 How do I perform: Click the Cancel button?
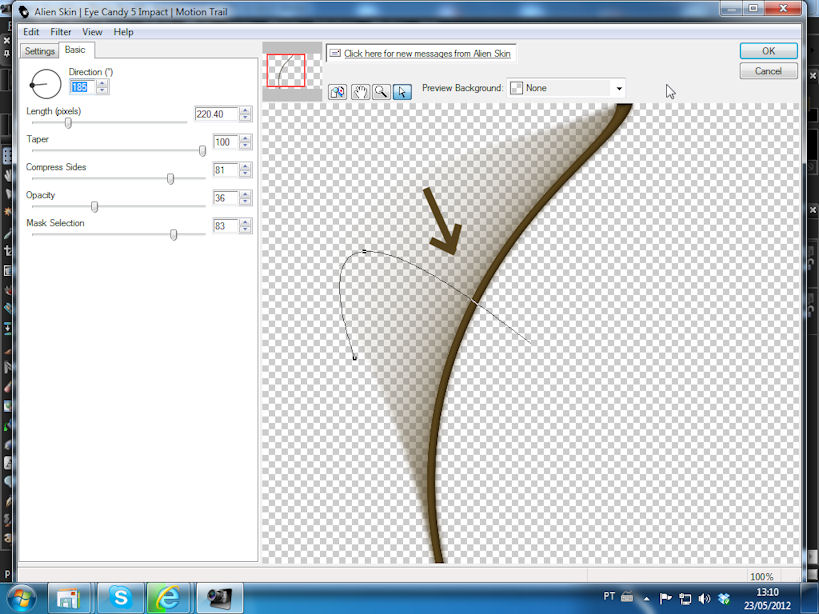(768, 71)
